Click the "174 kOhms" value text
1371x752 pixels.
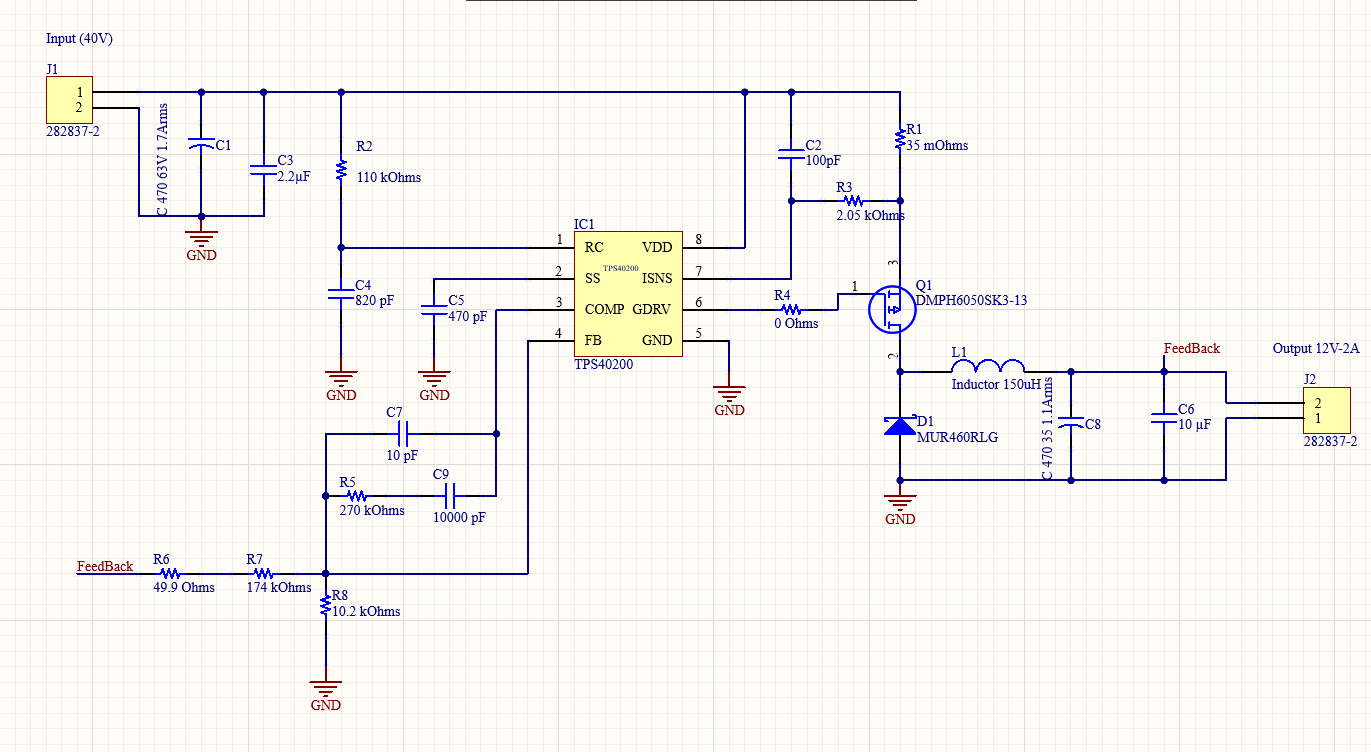coord(279,587)
